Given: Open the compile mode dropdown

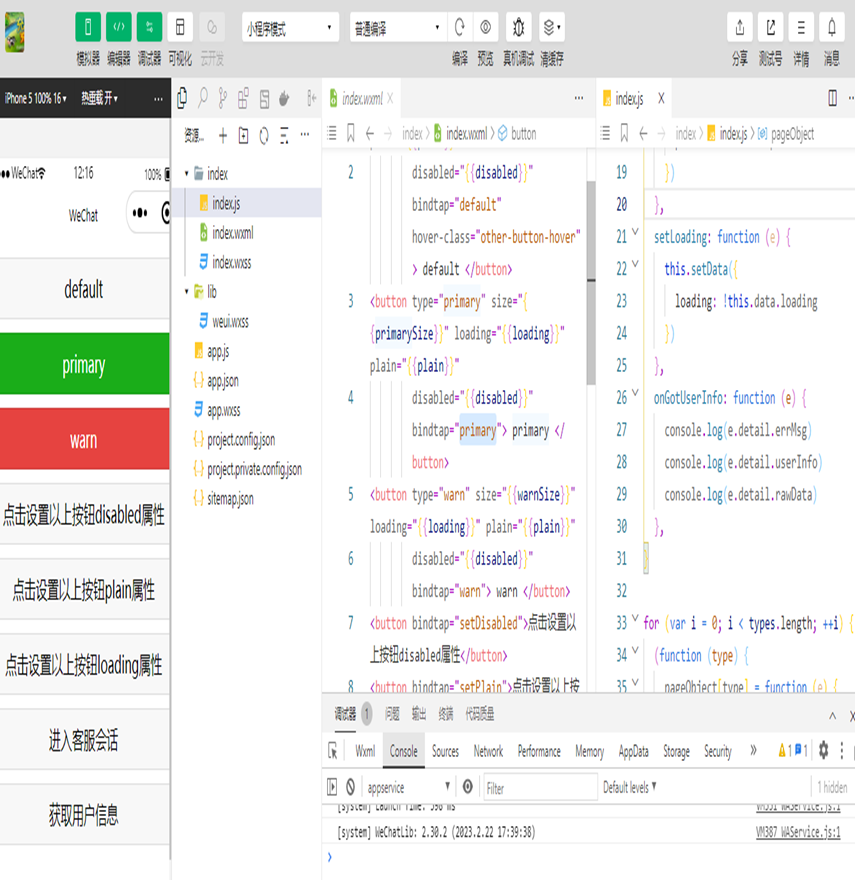Looking at the screenshot, I should click(398, 27).
